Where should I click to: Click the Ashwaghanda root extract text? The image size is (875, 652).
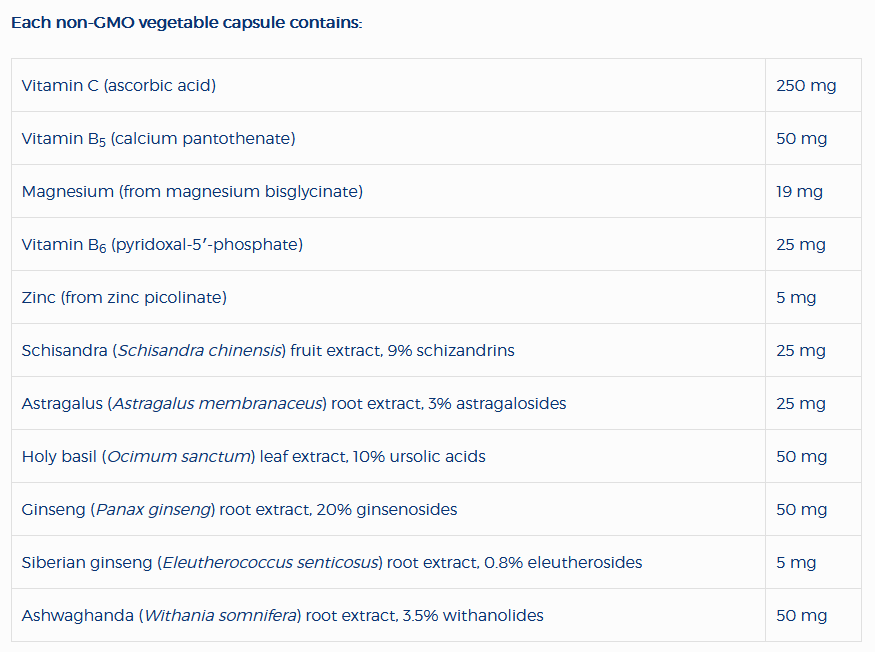pos(282,615)
